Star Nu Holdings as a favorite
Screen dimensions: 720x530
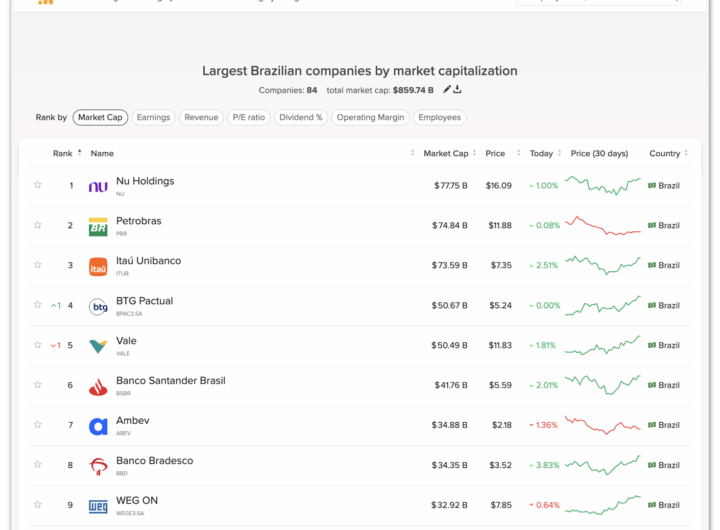38,185
